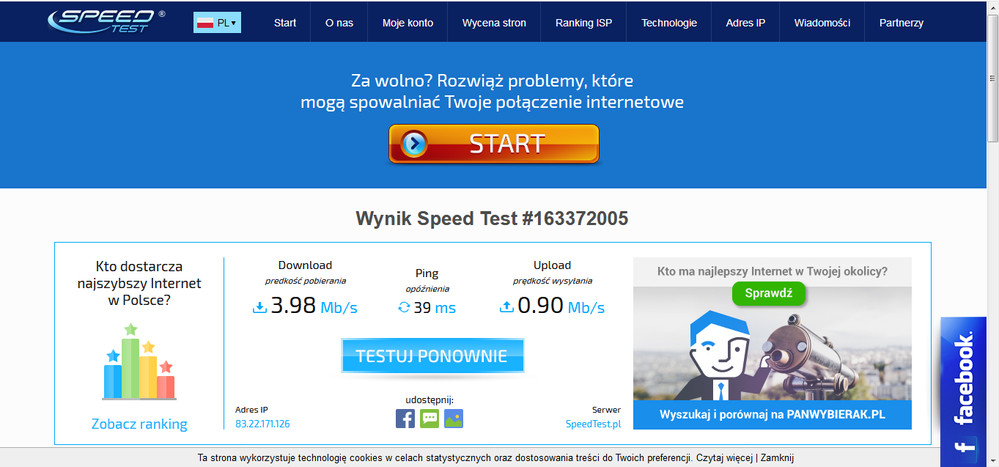This screenshot has height=467, width=999.
Task: Share result via Facebook icon
Action: tap(405, 419)
